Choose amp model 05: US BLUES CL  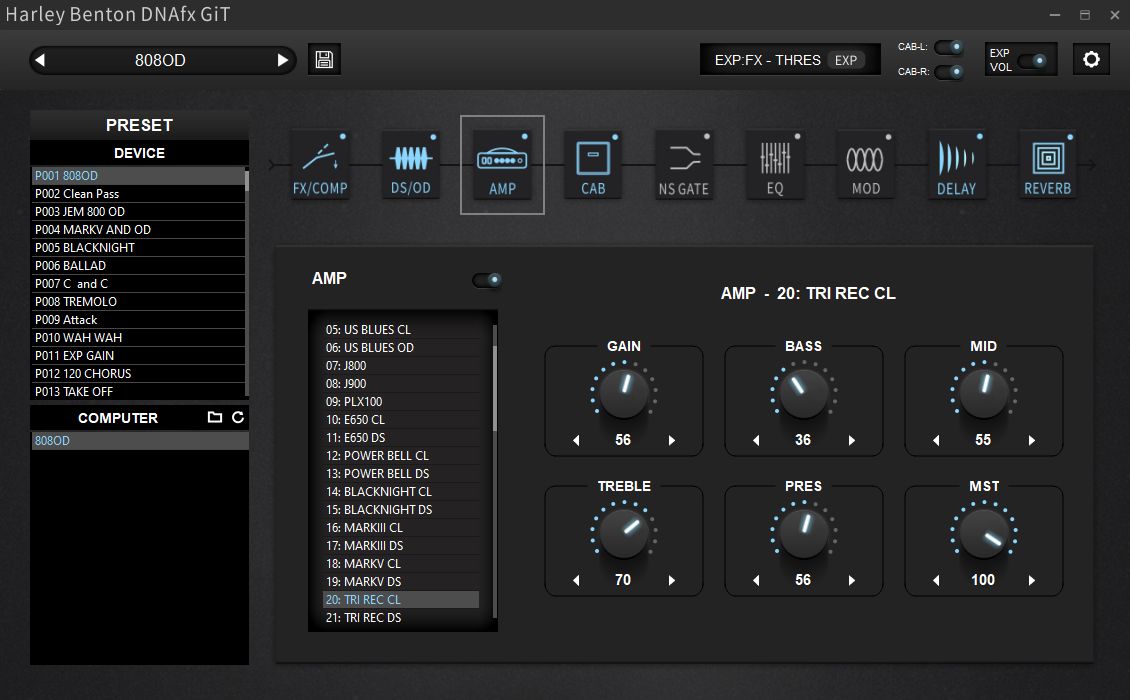[401, 329]
